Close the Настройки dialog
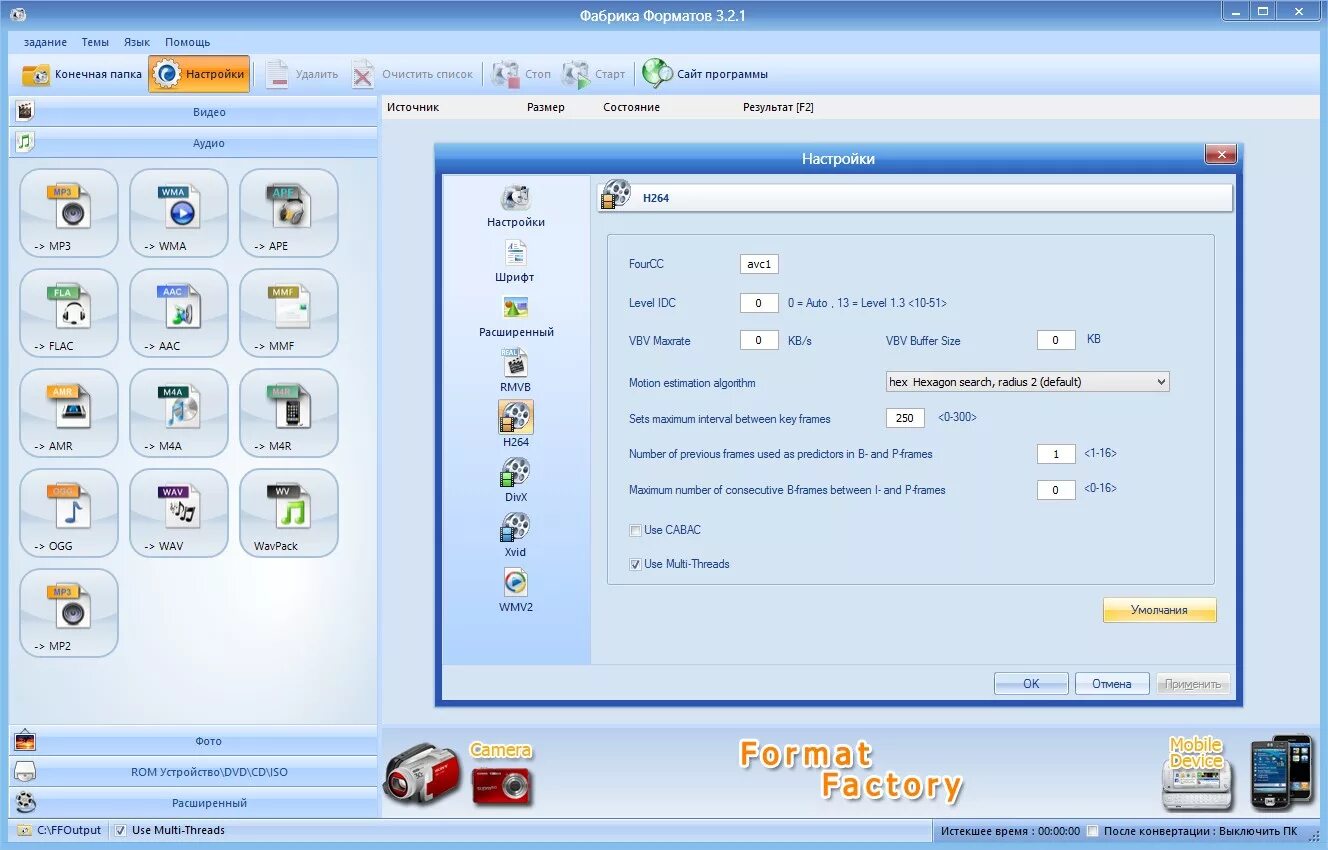 point(1220,154)
